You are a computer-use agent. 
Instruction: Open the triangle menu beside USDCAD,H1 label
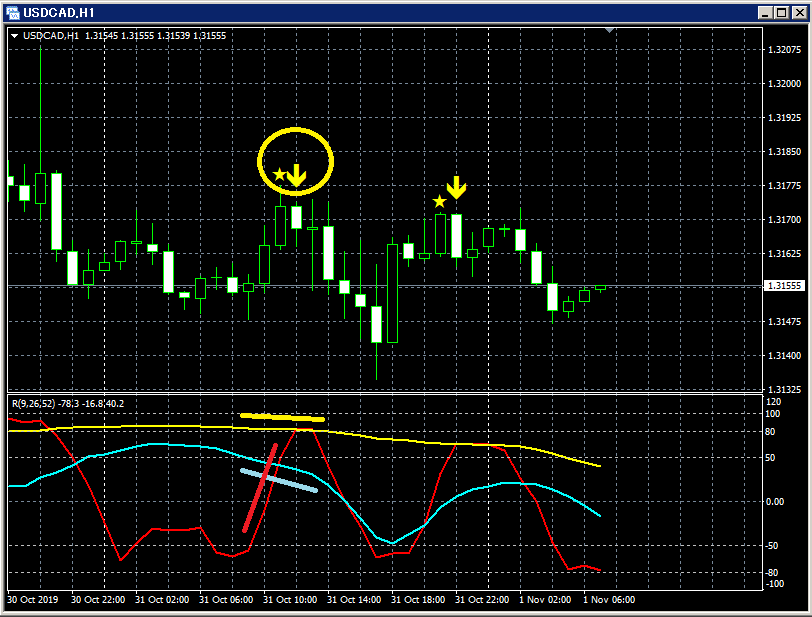pos(14,36)
